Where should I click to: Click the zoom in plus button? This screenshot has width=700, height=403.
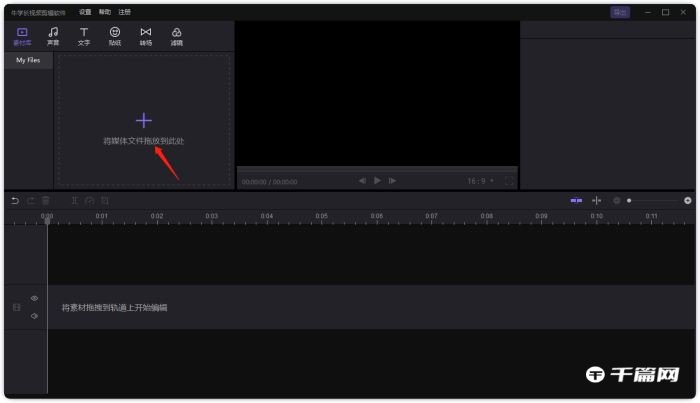click(x=688, y=201)
